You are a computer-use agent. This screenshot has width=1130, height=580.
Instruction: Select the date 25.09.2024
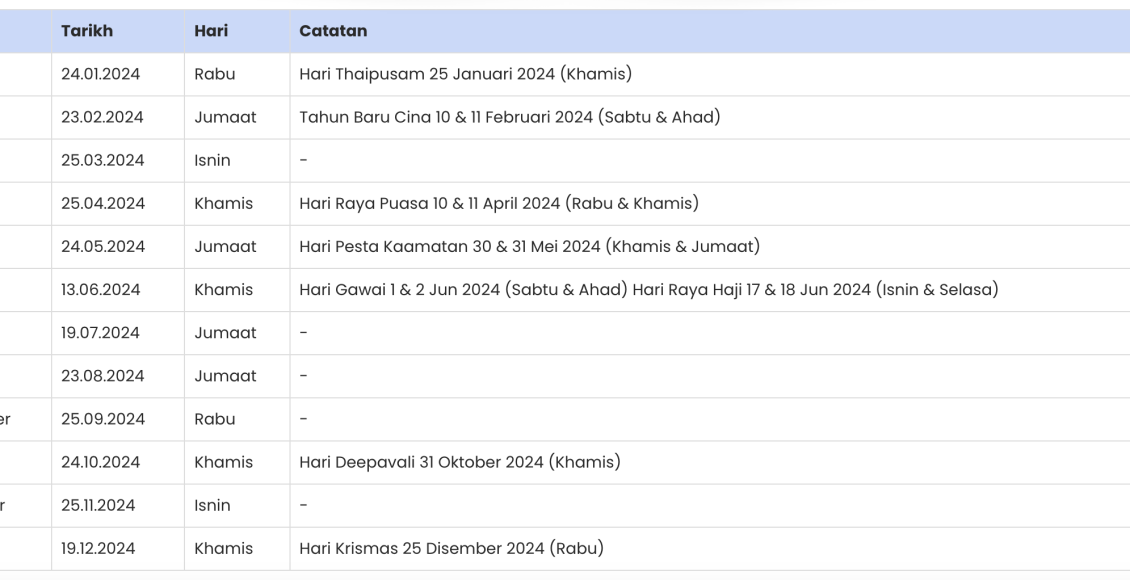click(103, 419)
